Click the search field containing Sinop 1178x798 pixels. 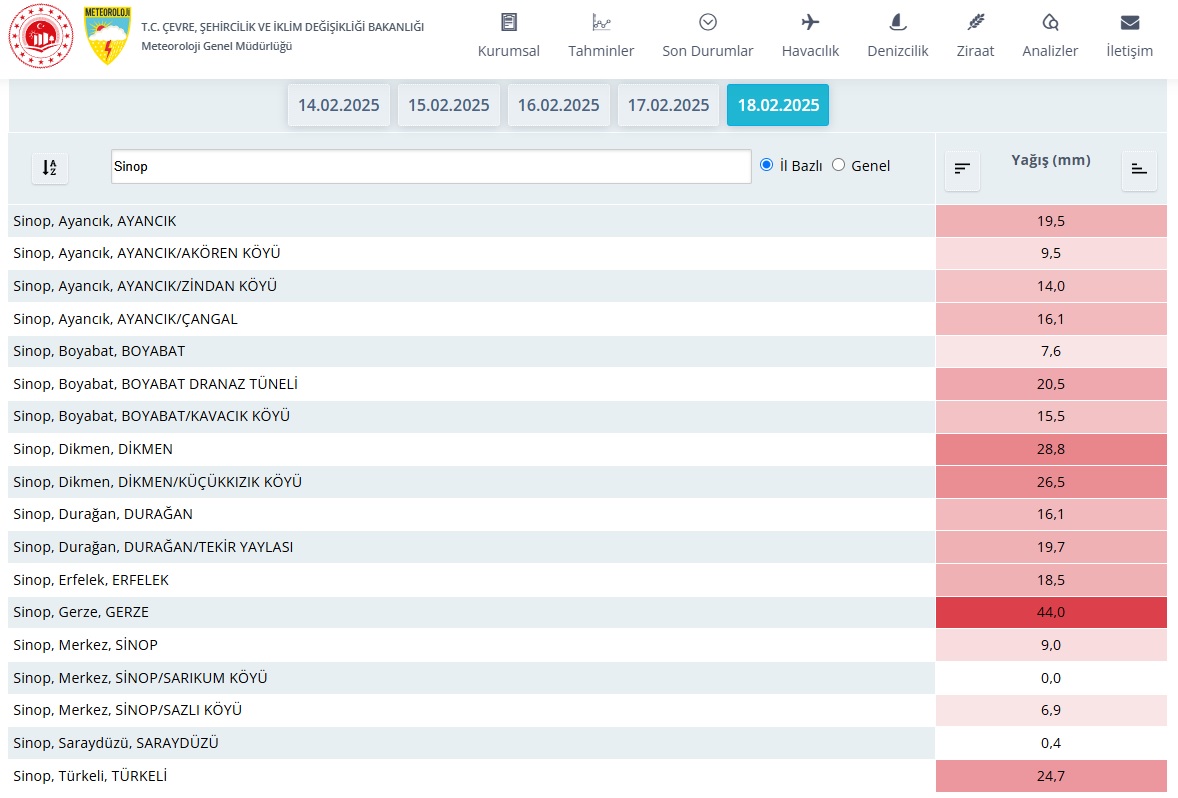pos(430,167)
